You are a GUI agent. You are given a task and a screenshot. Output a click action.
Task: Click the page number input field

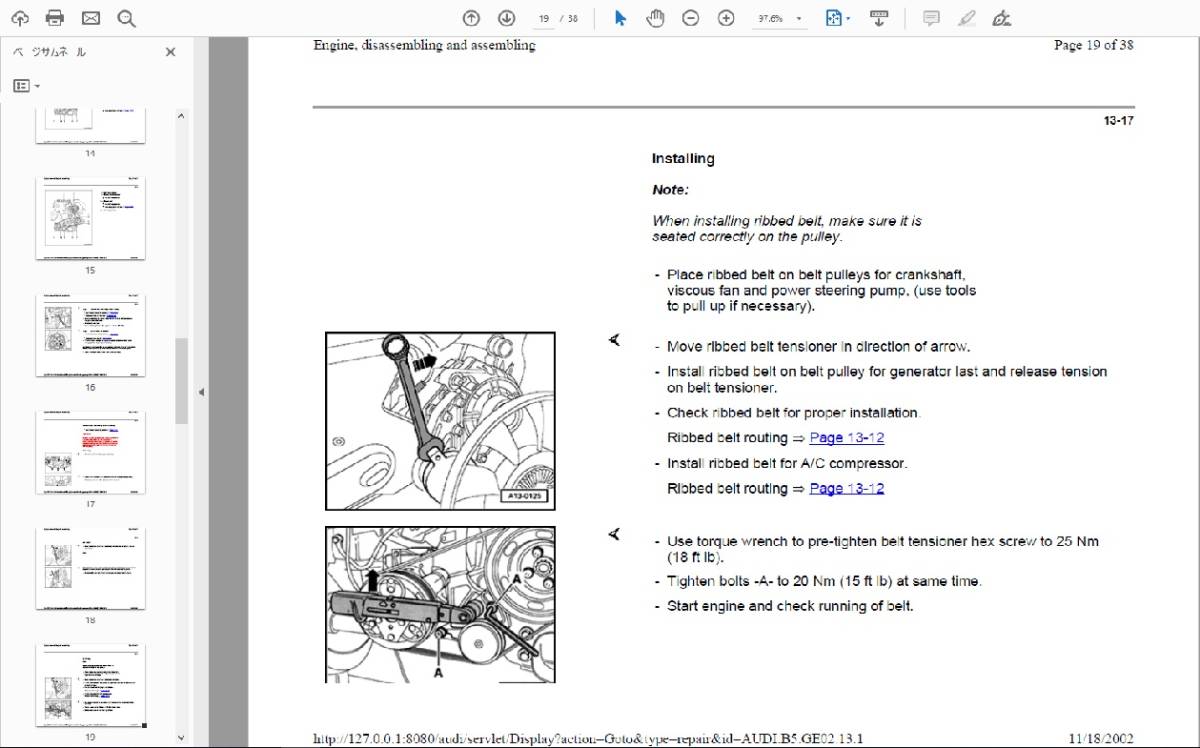(x=544, y=18)
